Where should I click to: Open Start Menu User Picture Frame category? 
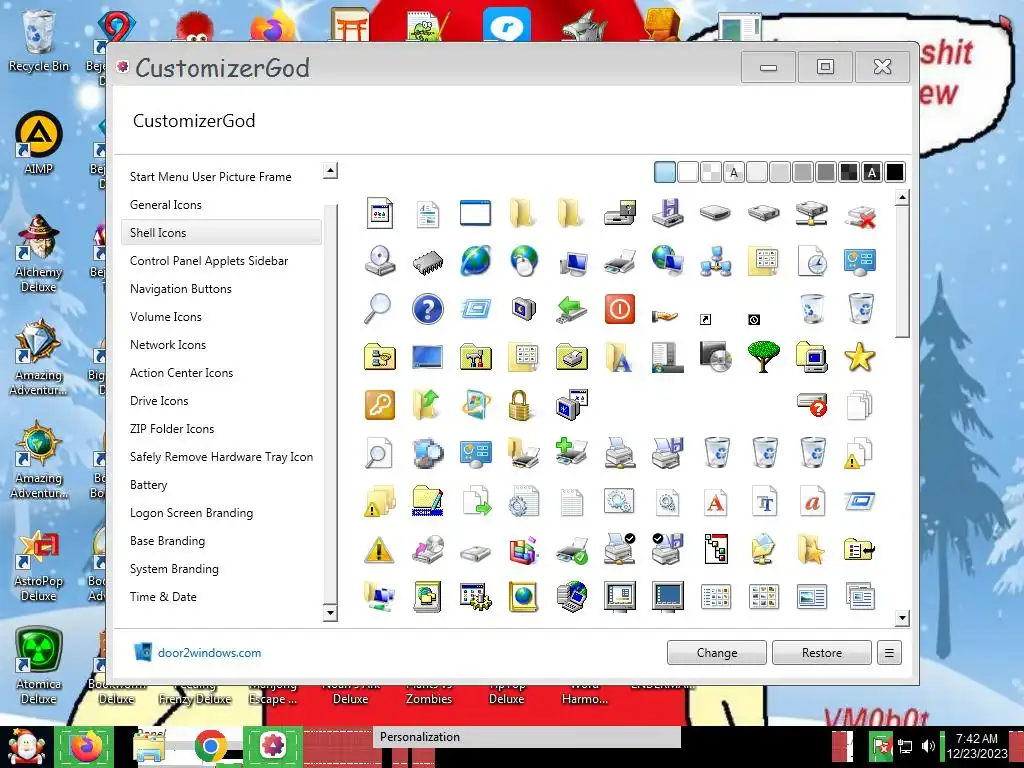[210, 177]
